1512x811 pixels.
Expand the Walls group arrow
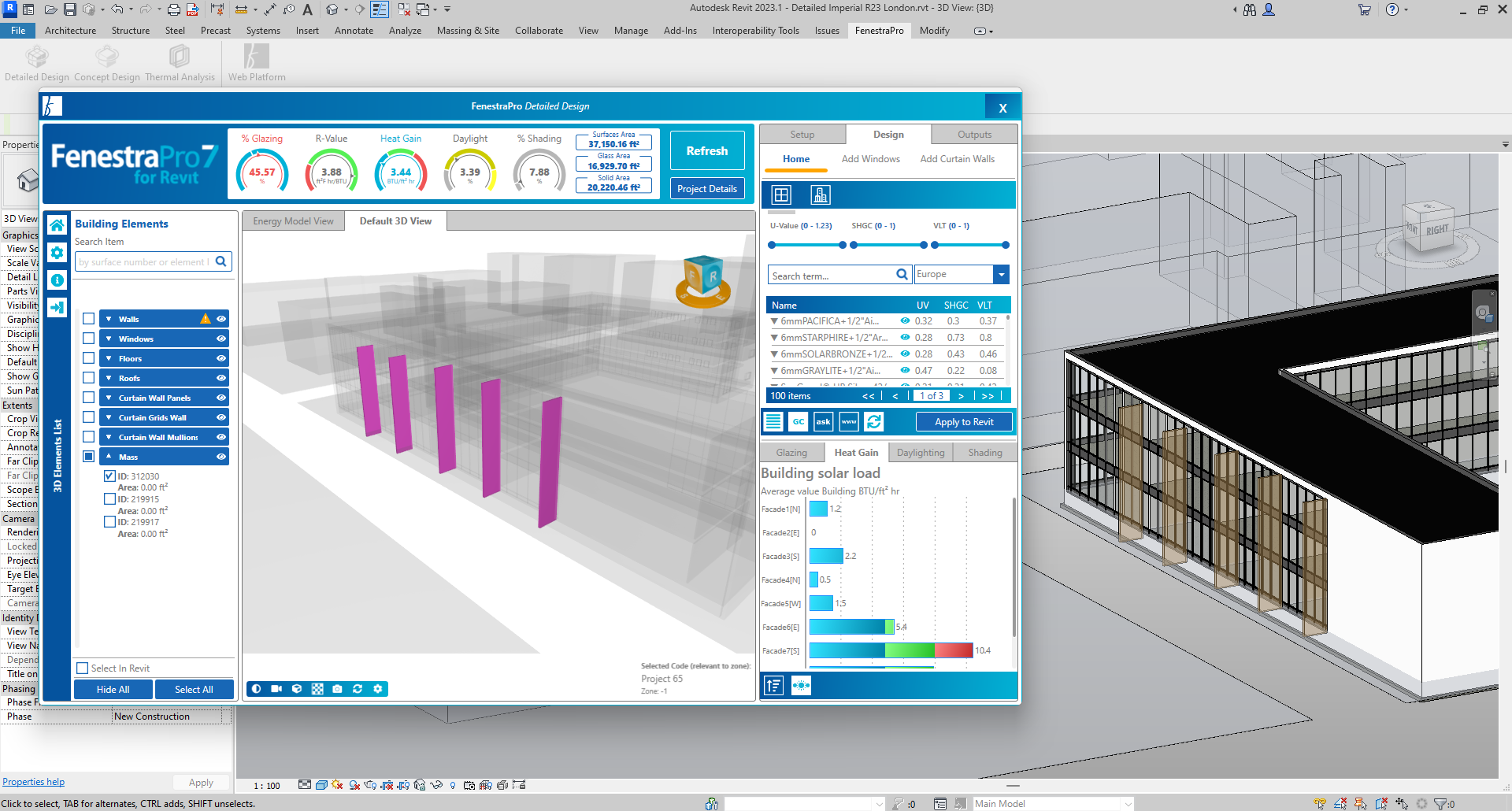click(x=109, y=319)
